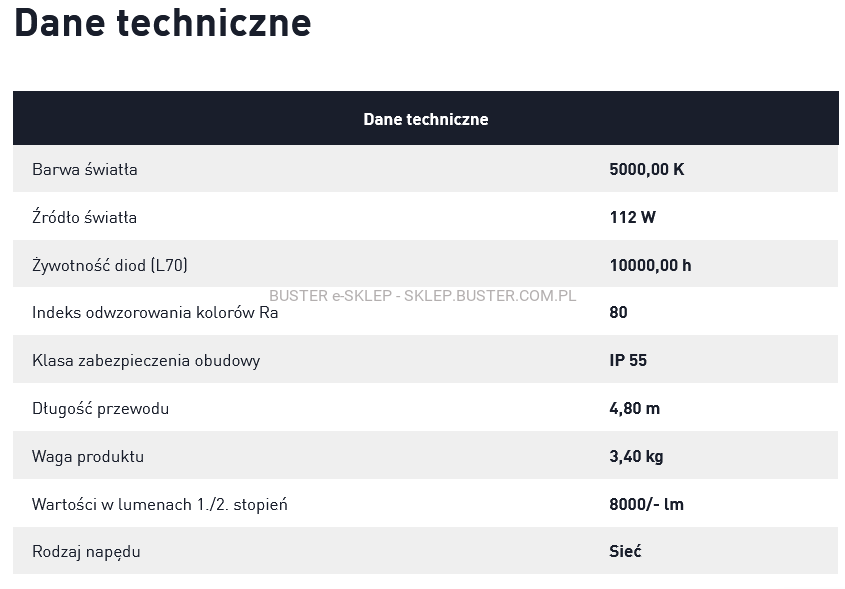Click the 112 W value
845x589 pixels.
click(x=632, y=217)
